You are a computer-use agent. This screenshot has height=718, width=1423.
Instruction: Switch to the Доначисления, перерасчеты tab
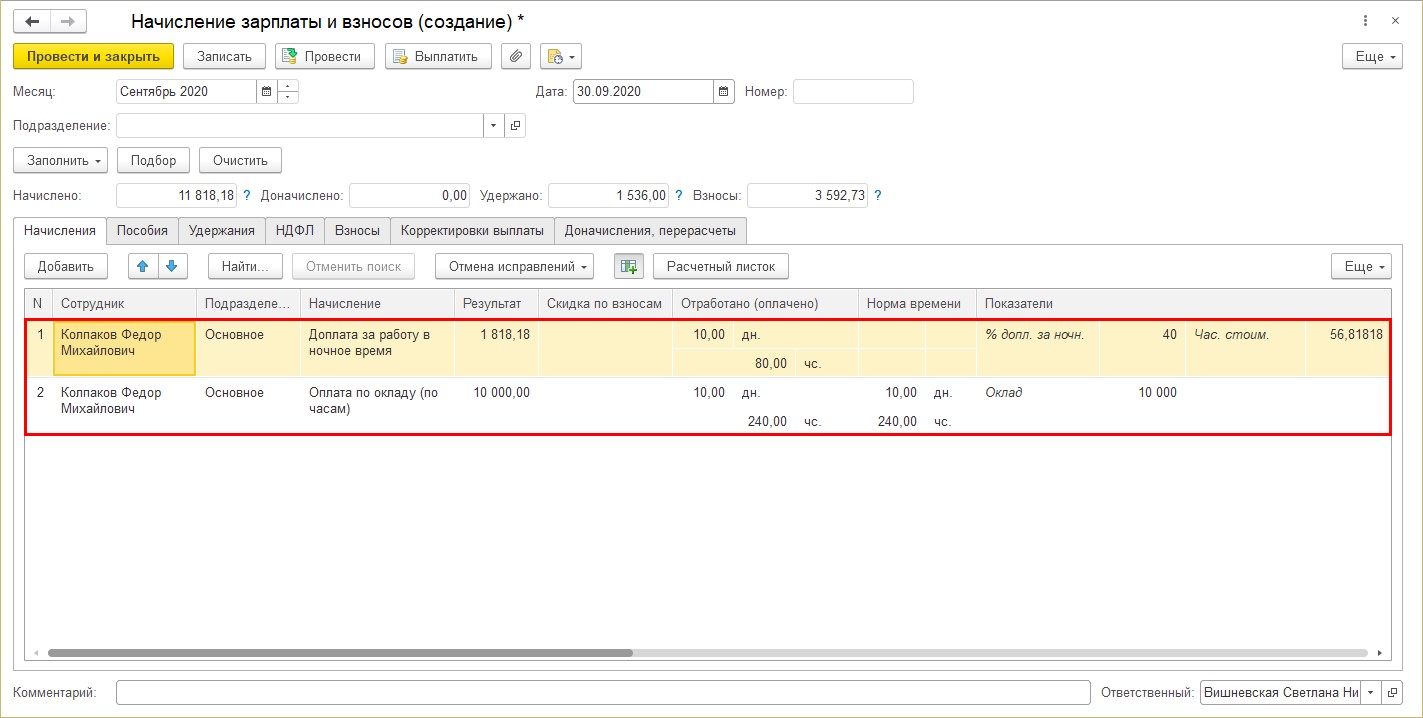(650, 230)
